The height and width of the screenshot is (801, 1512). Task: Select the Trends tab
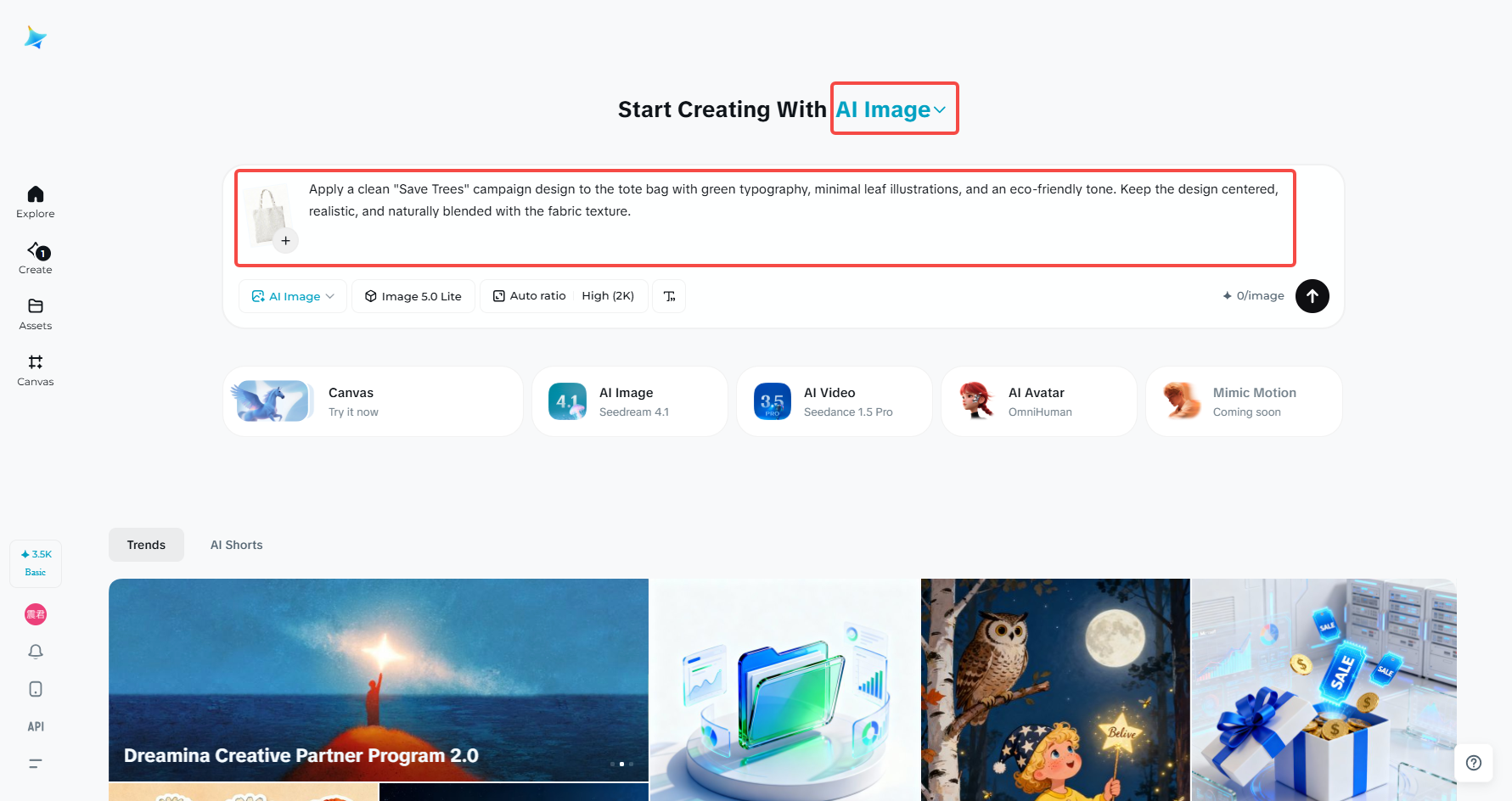(x=146, y=545)
